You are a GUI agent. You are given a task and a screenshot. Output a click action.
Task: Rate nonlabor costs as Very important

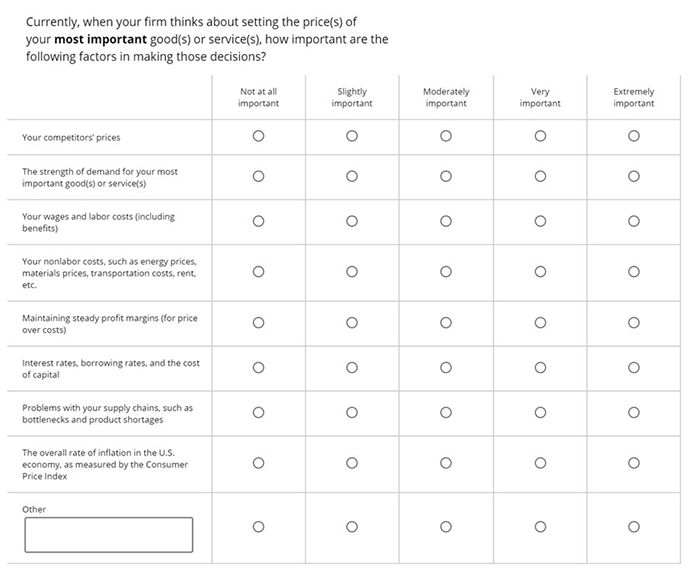click(540, 272)
